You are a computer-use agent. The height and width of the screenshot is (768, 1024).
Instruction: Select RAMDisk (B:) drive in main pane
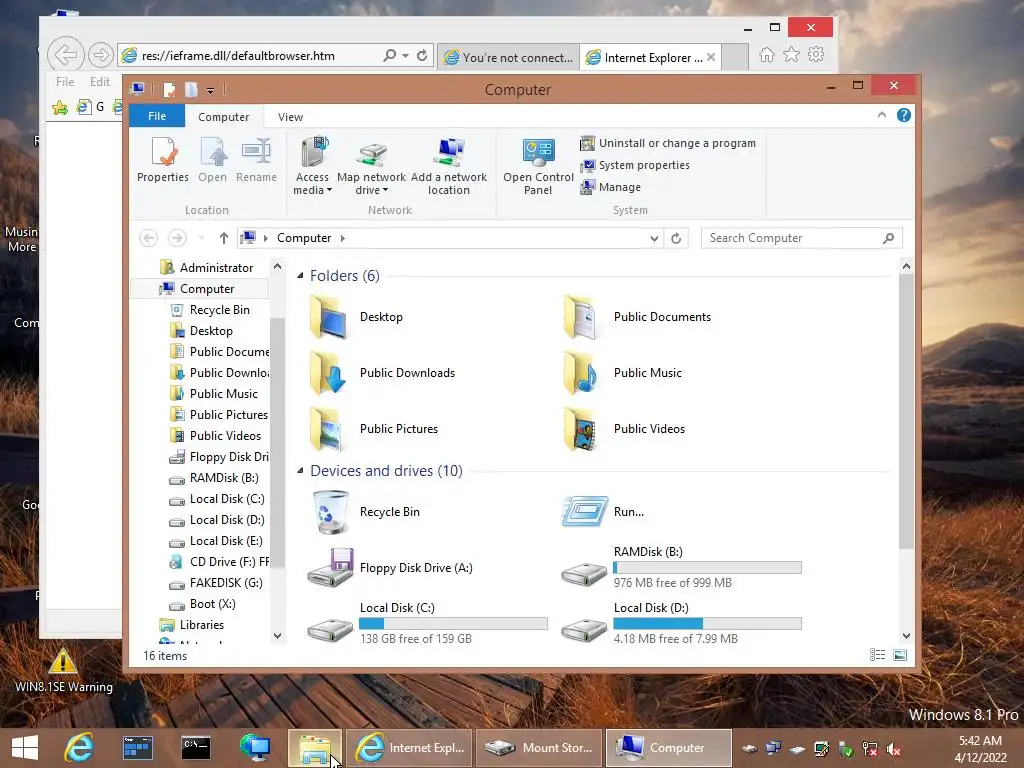[681, 568]
